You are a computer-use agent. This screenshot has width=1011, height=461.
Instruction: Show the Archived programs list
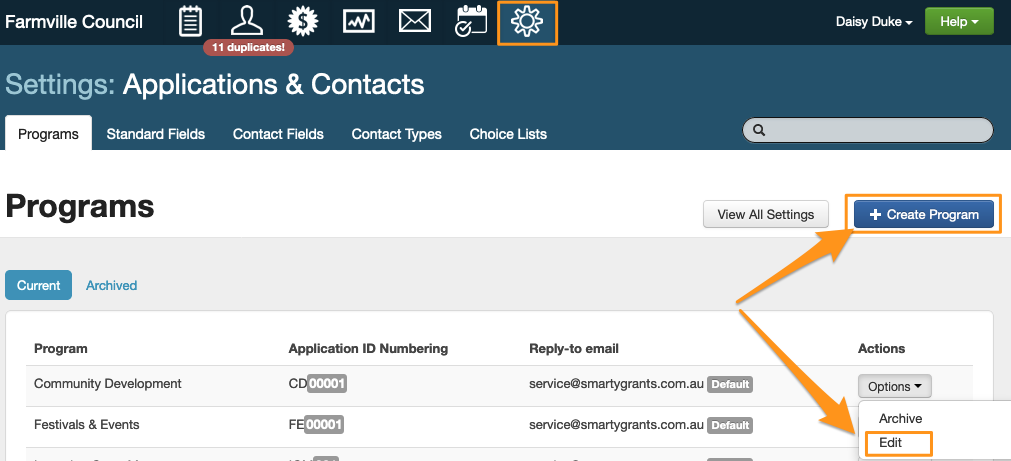pyautogui.click(x=111, y=285)
